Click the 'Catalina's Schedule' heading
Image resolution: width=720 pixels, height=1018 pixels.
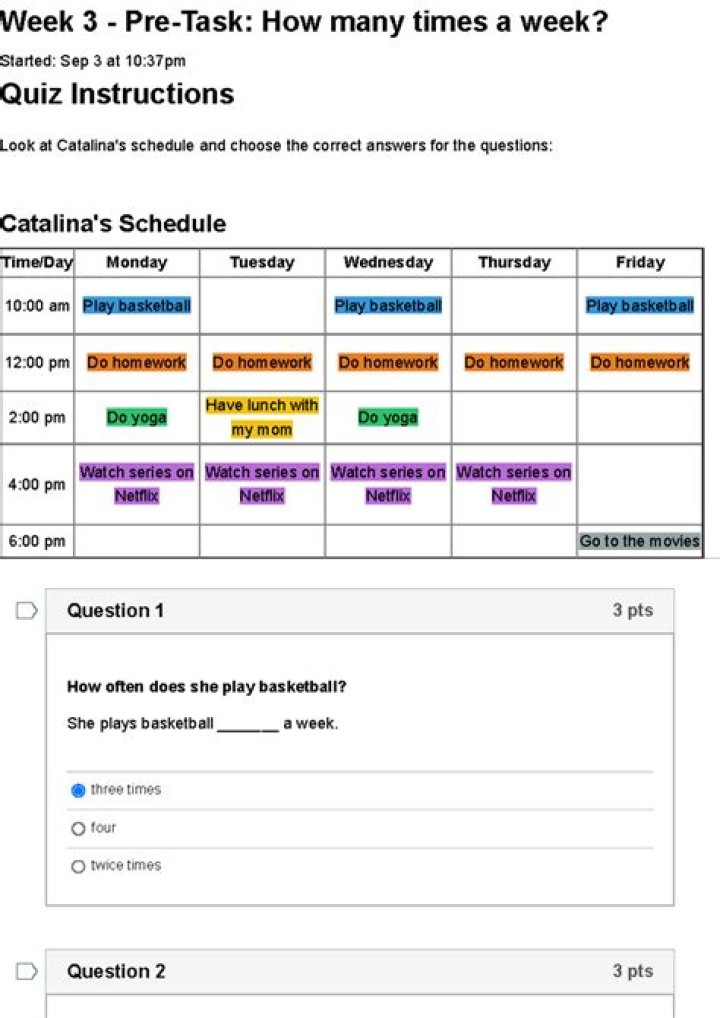point(113,223)
